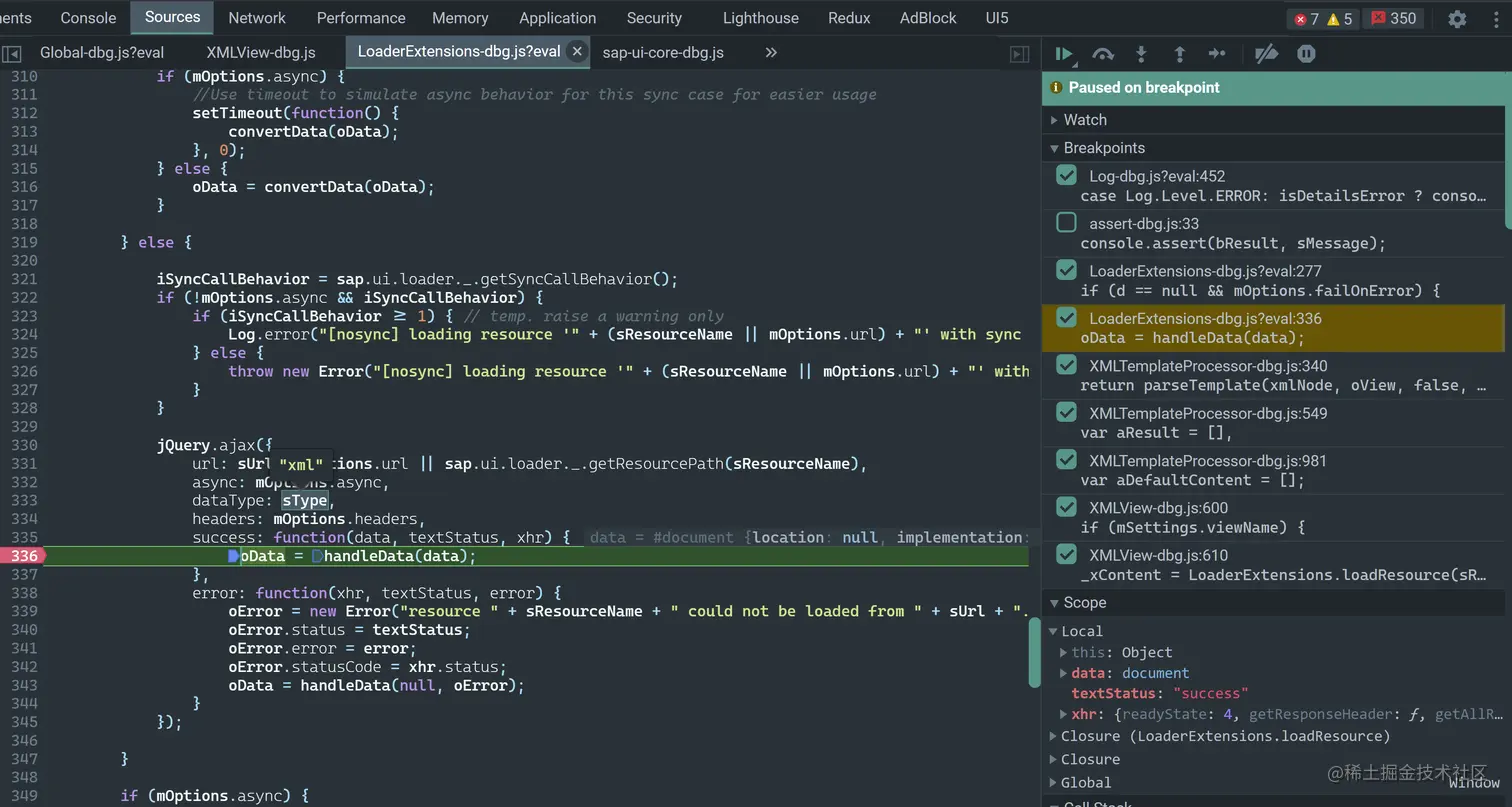Expand the second Closure scope entry

tap(1053, 759)
